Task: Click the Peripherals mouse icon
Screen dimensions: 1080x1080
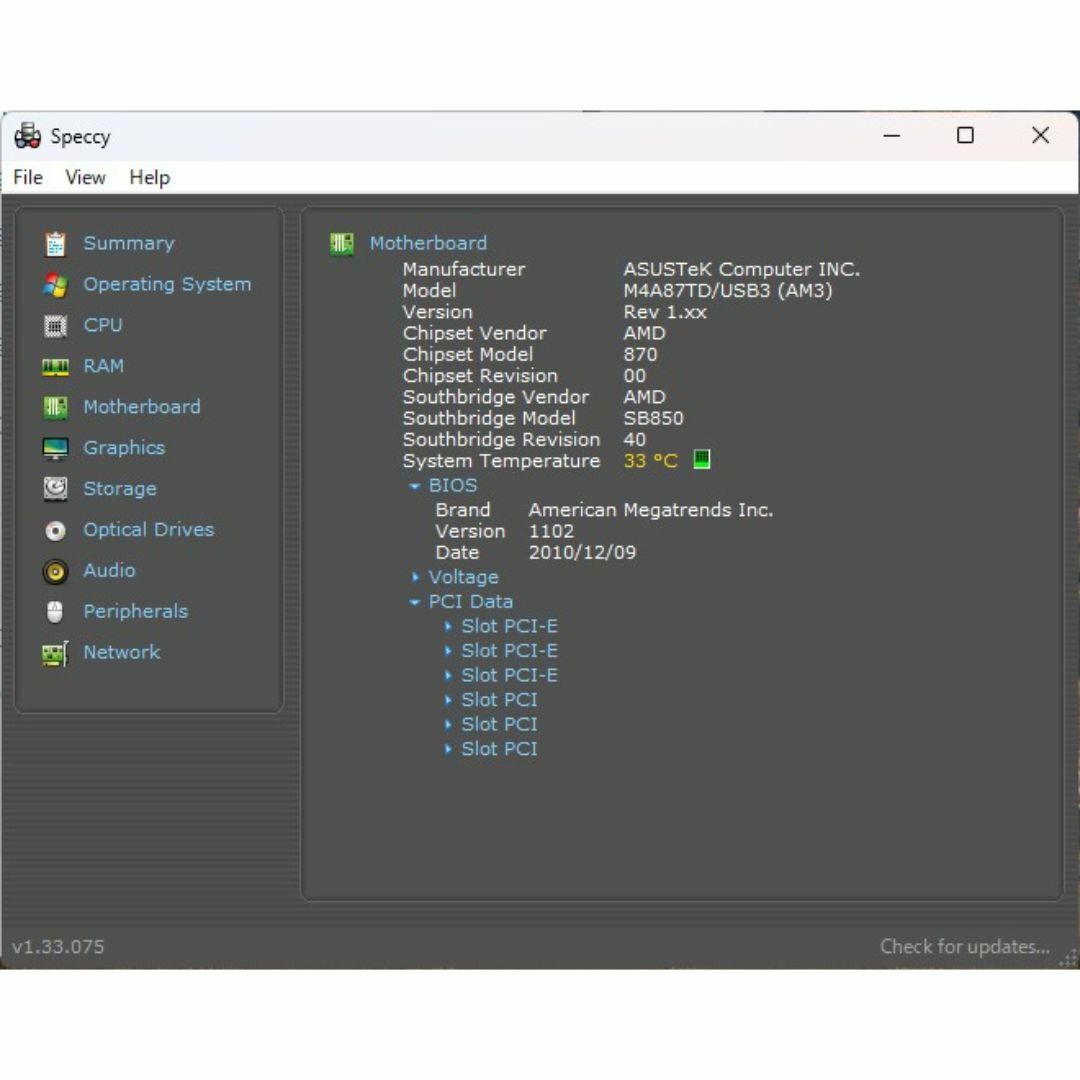Action: (x=55, y=612)
